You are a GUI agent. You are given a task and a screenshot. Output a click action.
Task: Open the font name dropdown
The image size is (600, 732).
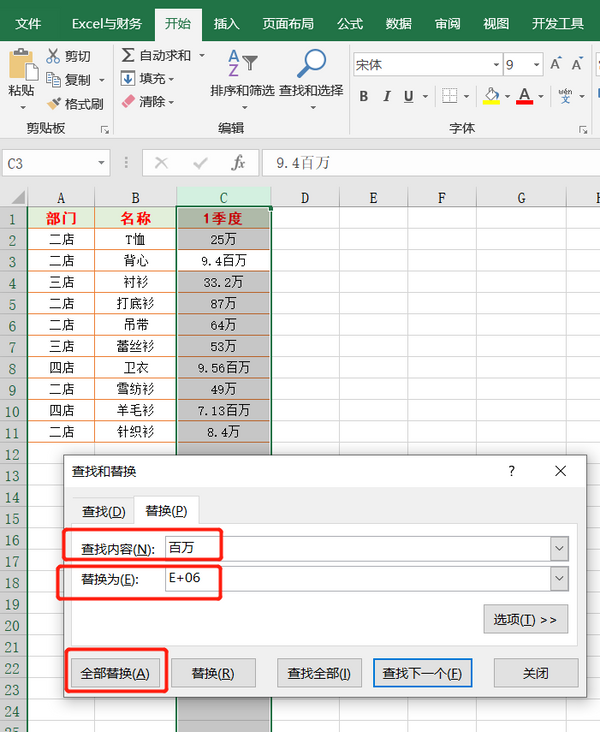point(496,65)
